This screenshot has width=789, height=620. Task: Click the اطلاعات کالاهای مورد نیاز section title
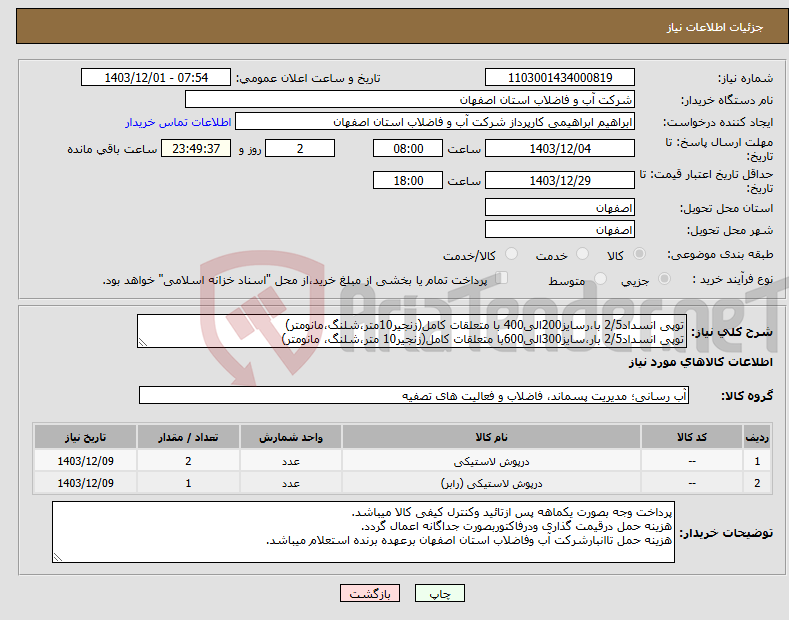point(700,362)
